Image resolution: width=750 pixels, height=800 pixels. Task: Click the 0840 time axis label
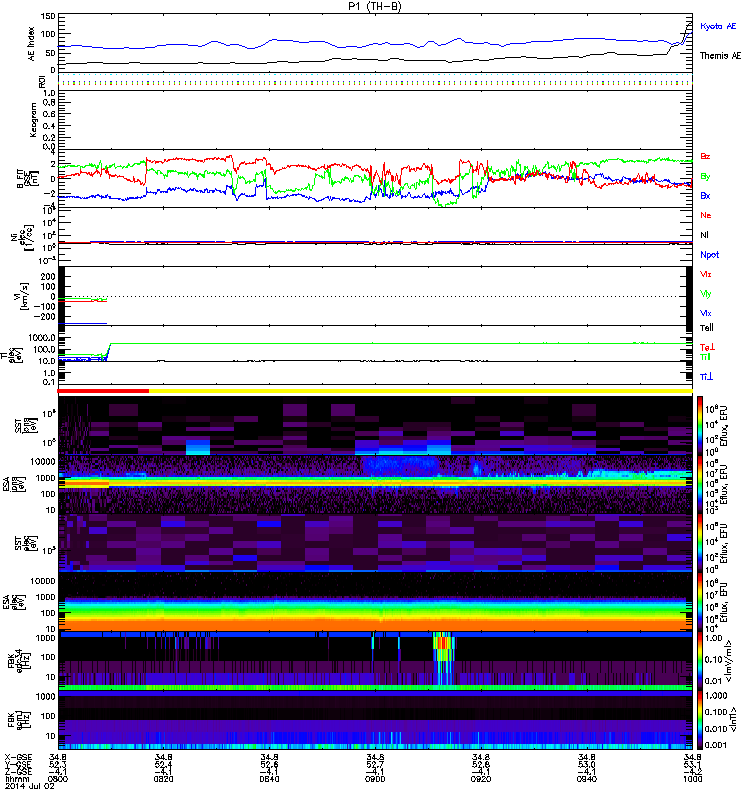click(x=269, y=779)
